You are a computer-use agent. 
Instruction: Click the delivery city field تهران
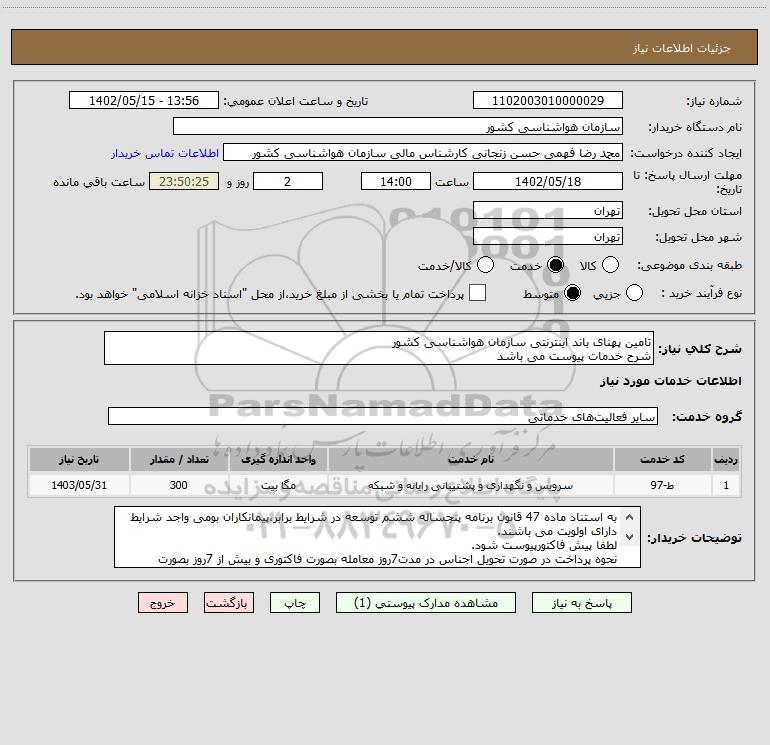point(548,236)
